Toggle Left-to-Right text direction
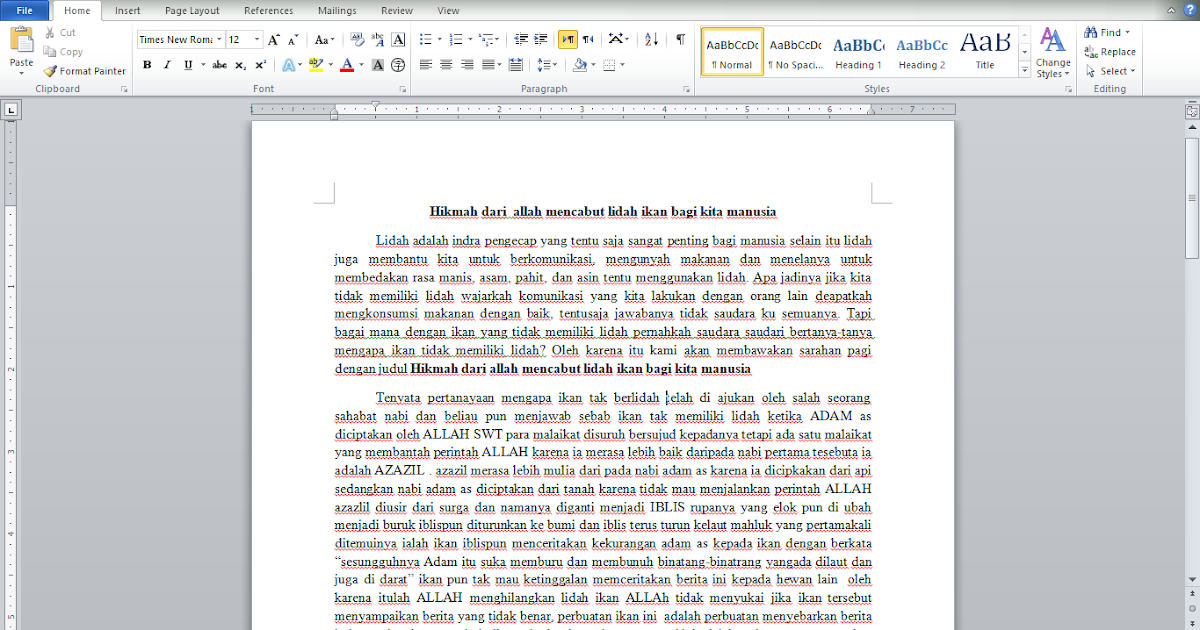This screenshot has width=1200, height=630. pos(568,40)
